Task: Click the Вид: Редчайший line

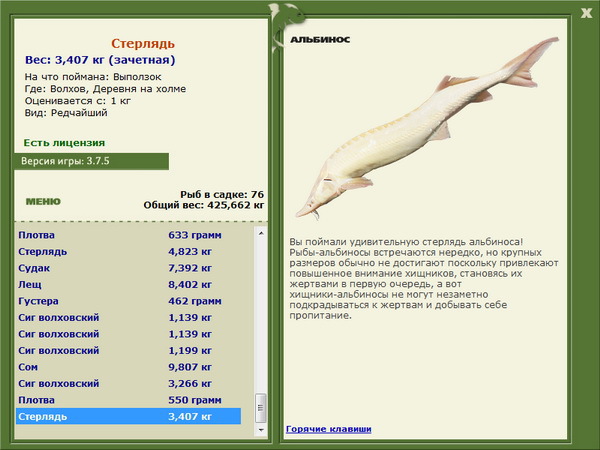Action: (x=66, y=113)
